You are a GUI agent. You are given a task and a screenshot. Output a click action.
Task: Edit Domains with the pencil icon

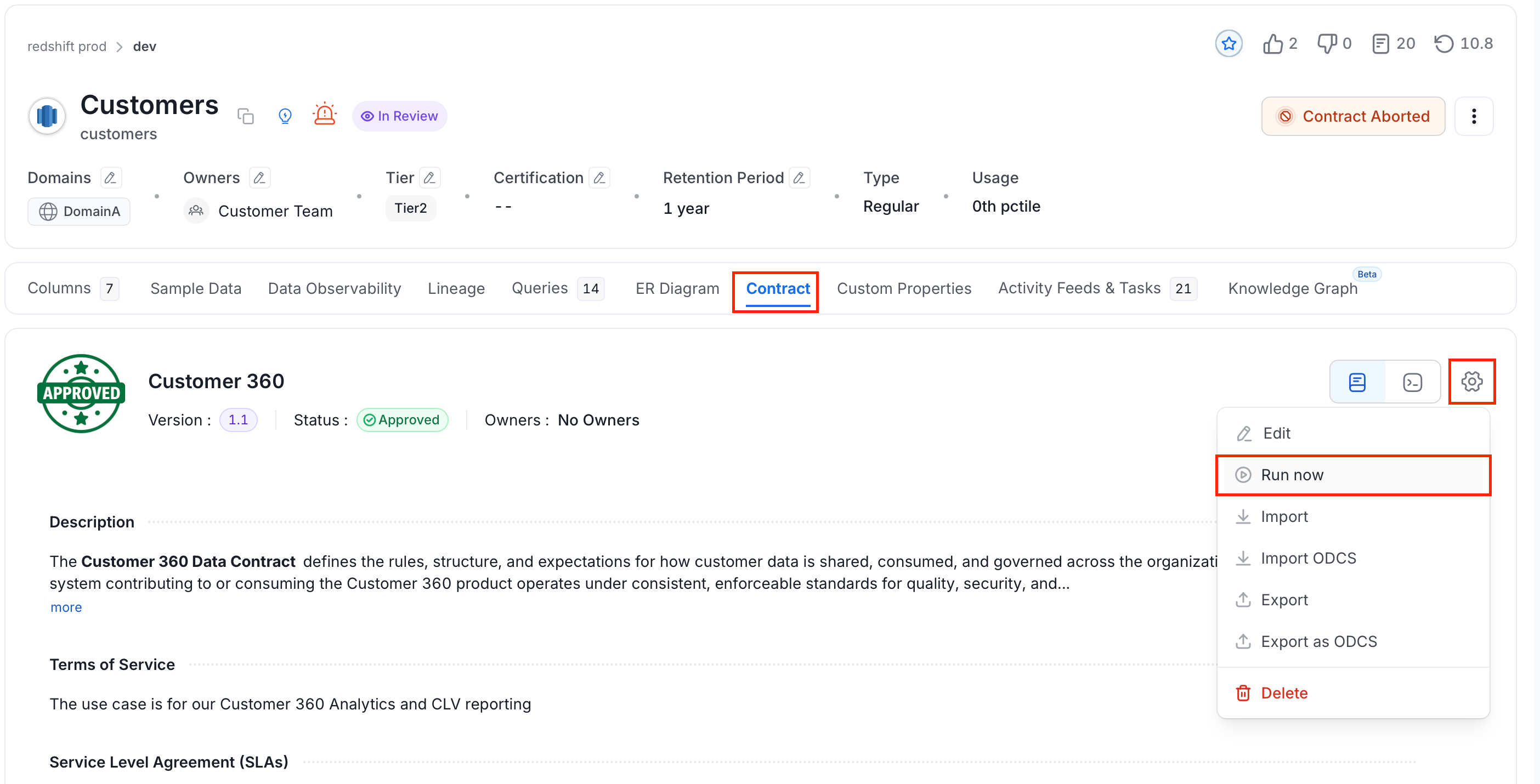point(111,178)
